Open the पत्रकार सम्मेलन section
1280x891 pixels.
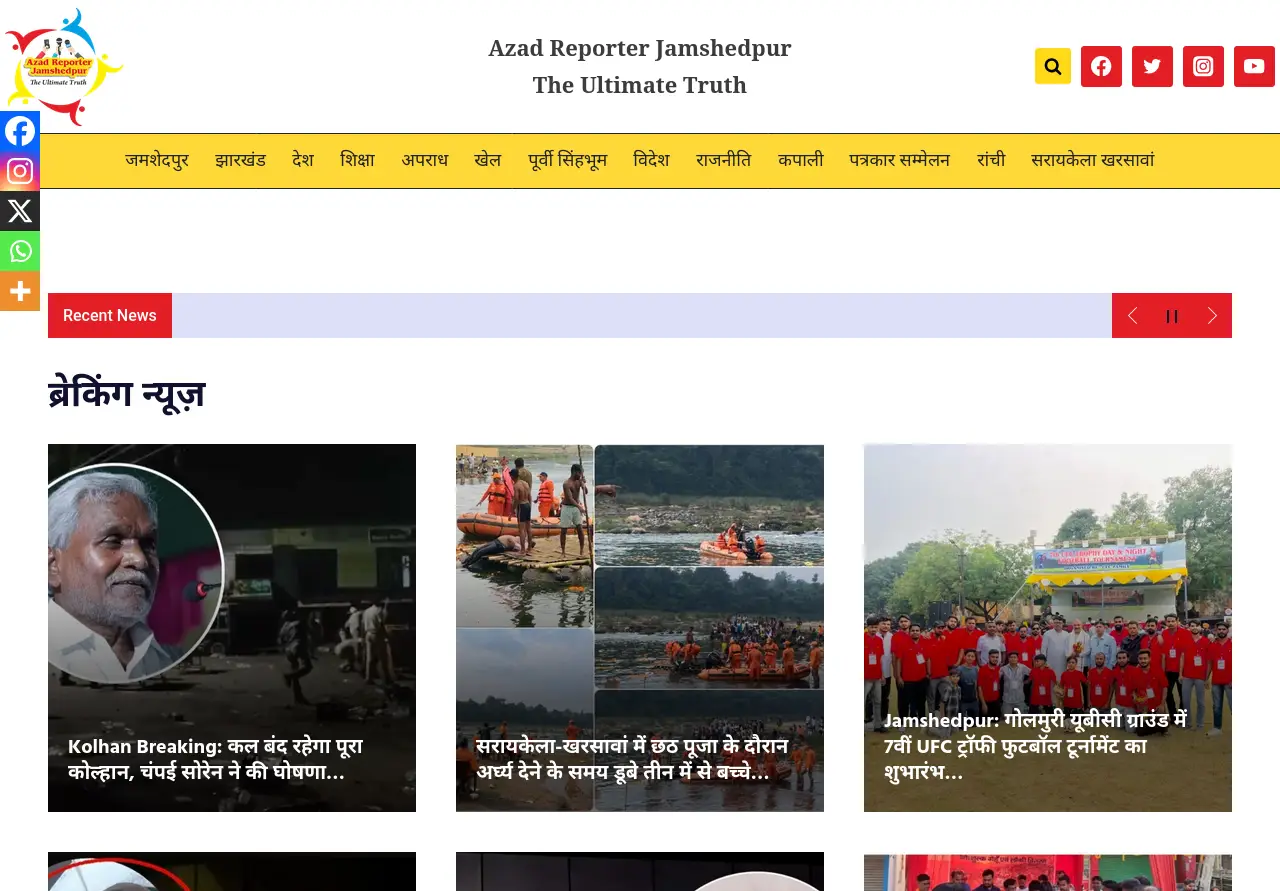[899, 160]
